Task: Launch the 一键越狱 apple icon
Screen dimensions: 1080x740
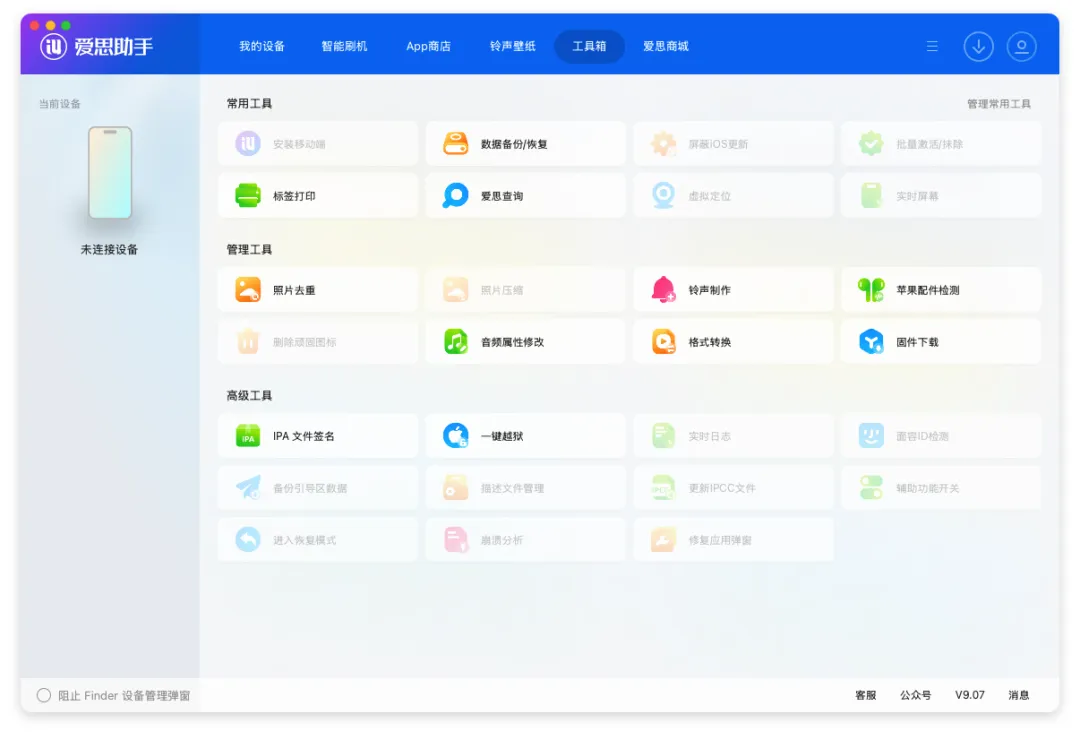Action: [455, 436]
